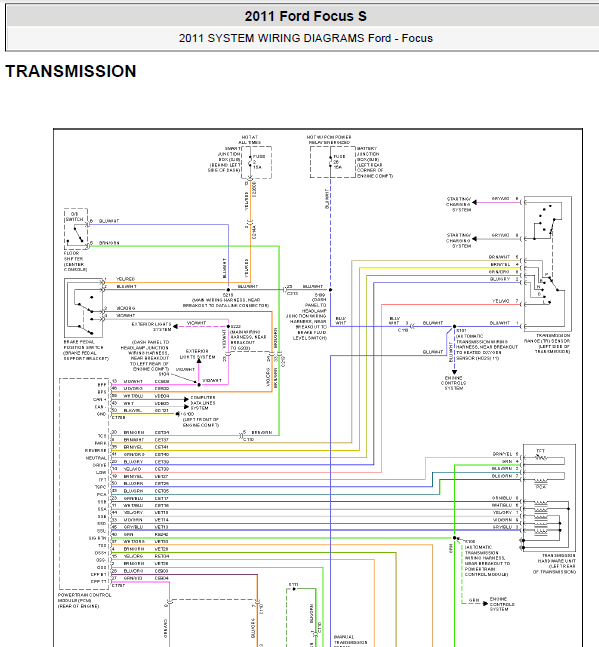Click the EXTERIOR LIGHTS SYSTEM label beside the dashed arrow
Image resolution: width=599 pixels, height=647 pixels.
point(151,327)
